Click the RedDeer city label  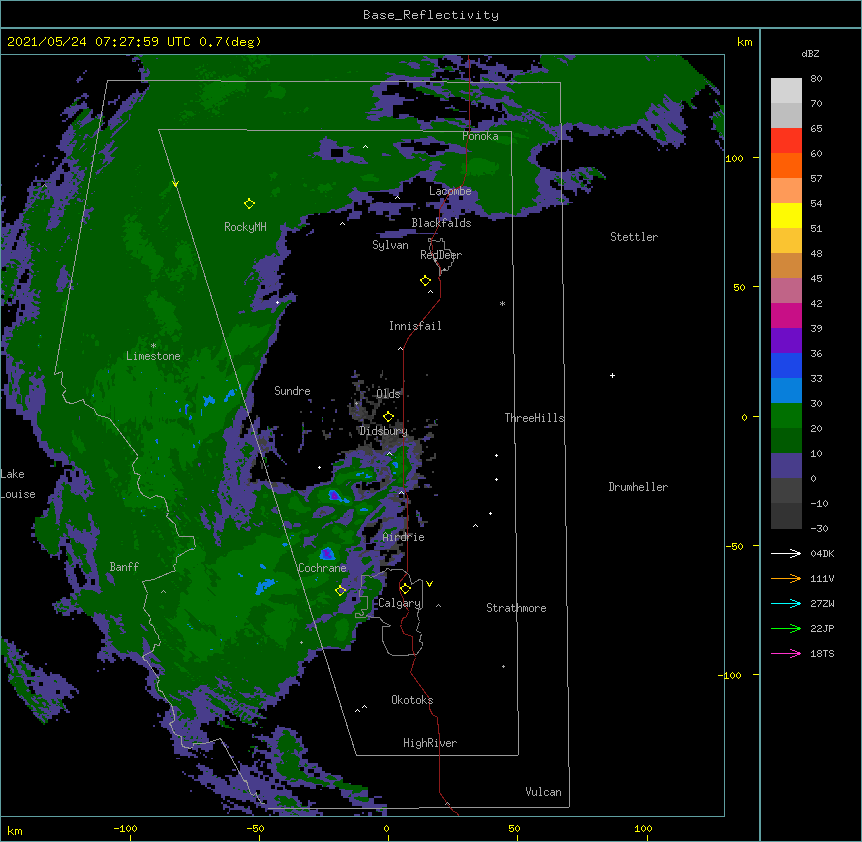[441, 255]
